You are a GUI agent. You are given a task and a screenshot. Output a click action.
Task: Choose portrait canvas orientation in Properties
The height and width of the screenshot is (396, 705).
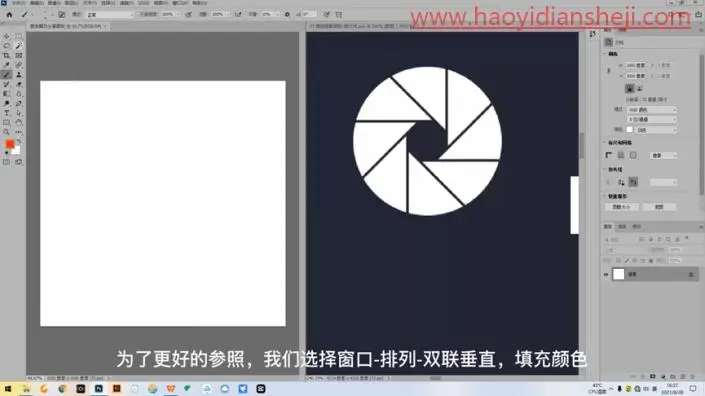point(629,89)
